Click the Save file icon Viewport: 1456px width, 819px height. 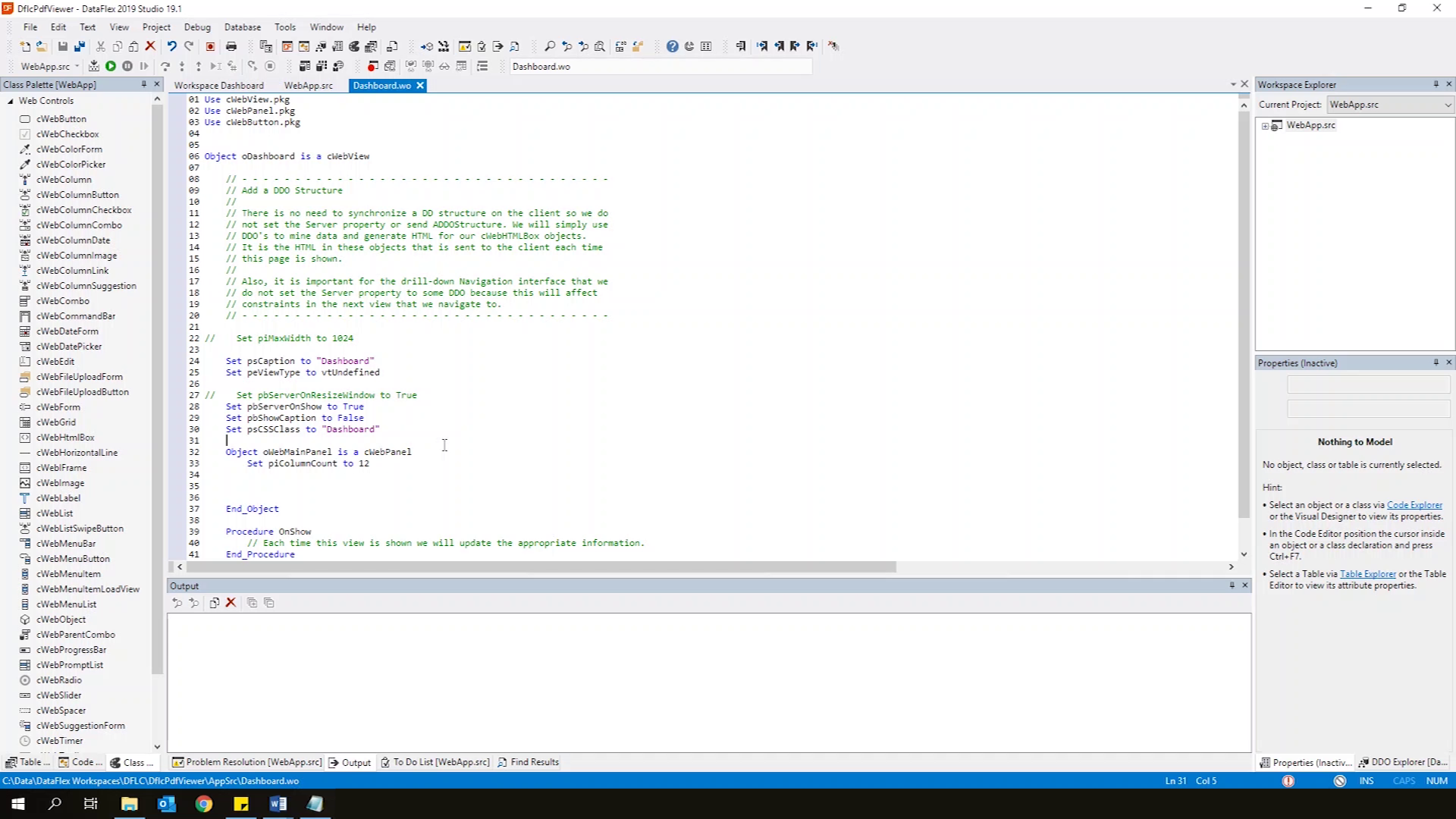tap(63, 46)
